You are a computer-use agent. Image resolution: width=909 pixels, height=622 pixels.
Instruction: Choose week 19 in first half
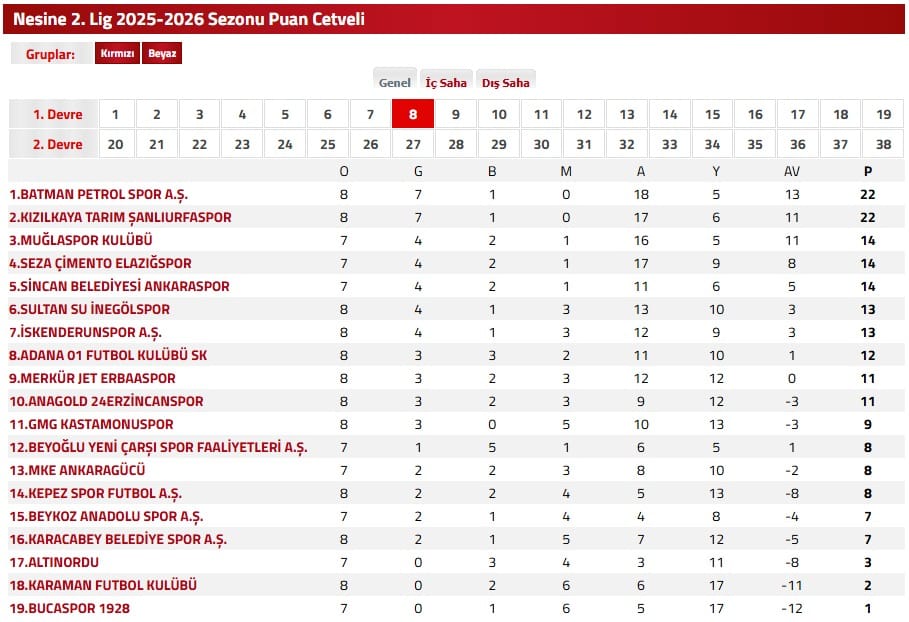click(883, 114)
